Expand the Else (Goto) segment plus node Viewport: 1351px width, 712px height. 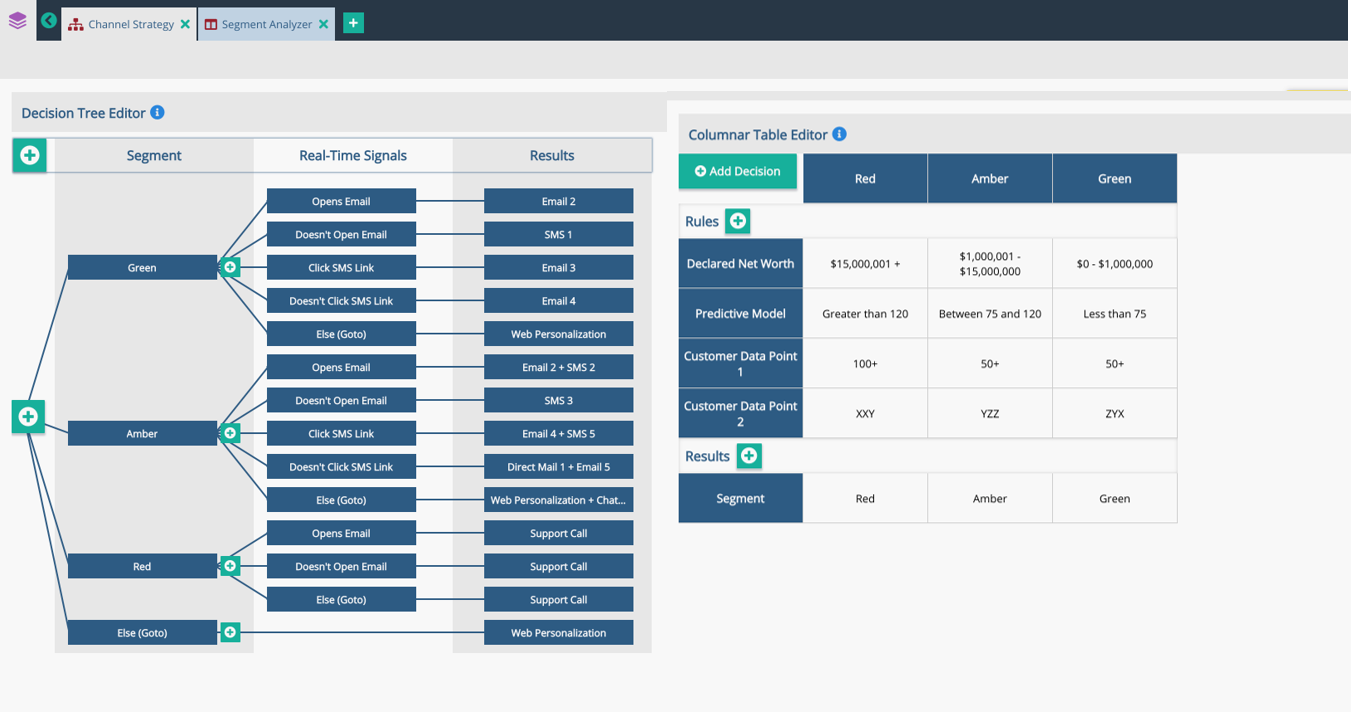tap(230, 632)
